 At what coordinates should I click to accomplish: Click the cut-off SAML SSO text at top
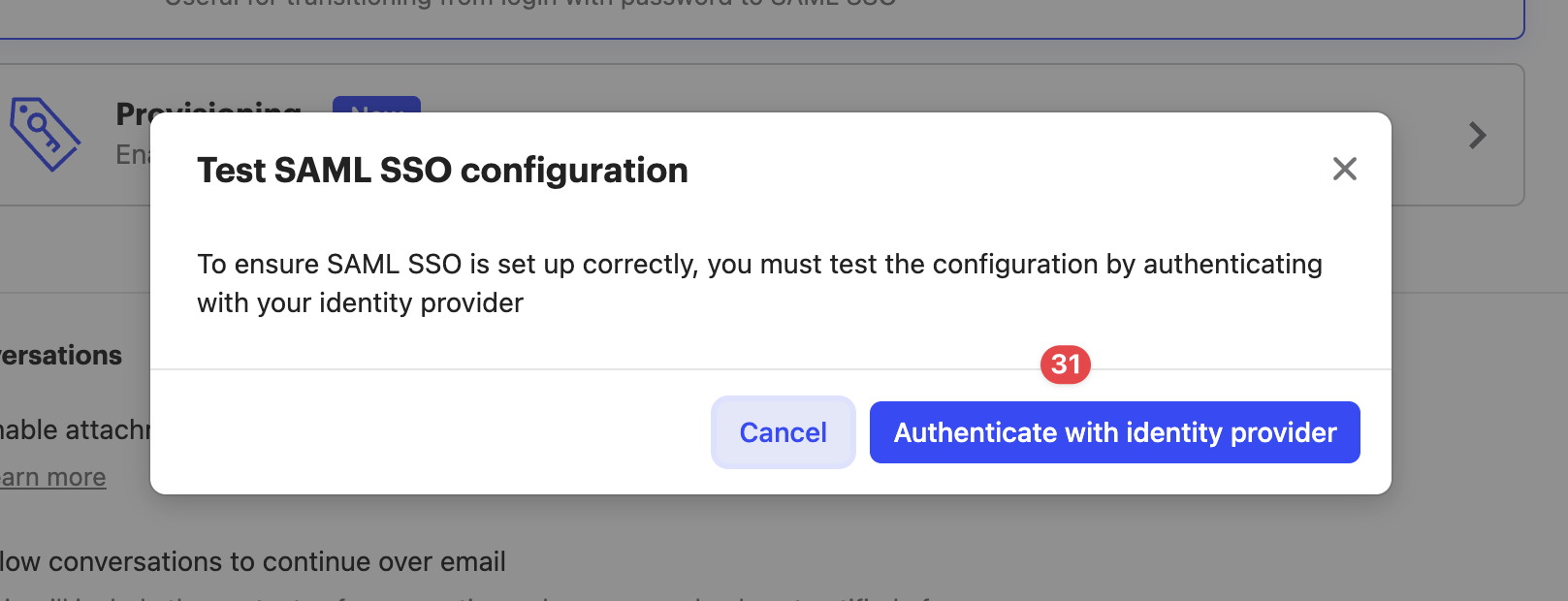[529, 4]
